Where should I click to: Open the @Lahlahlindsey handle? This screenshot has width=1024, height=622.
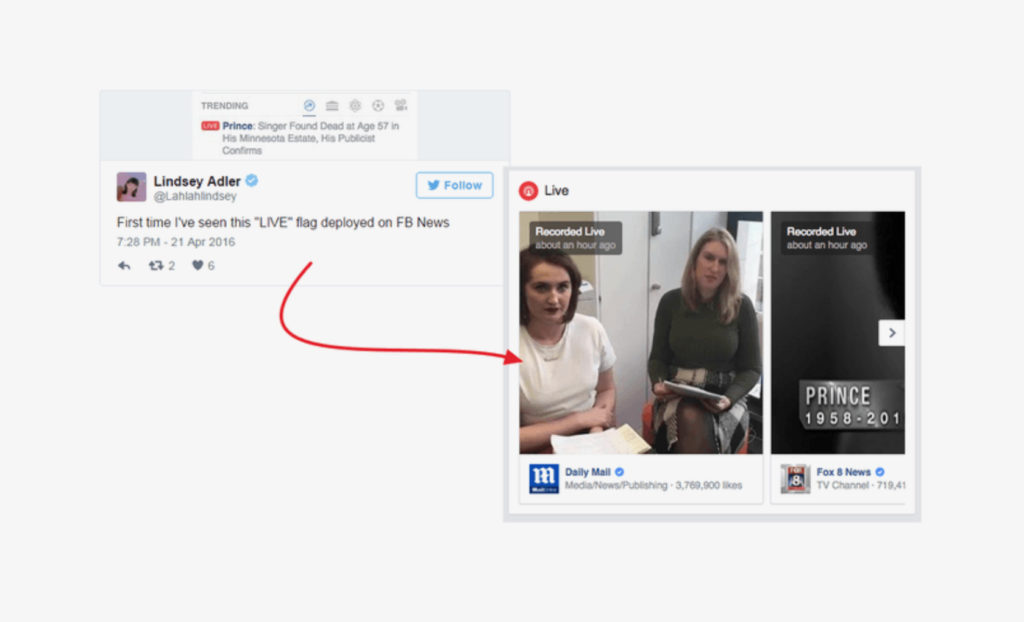click(x=195, y=196)
